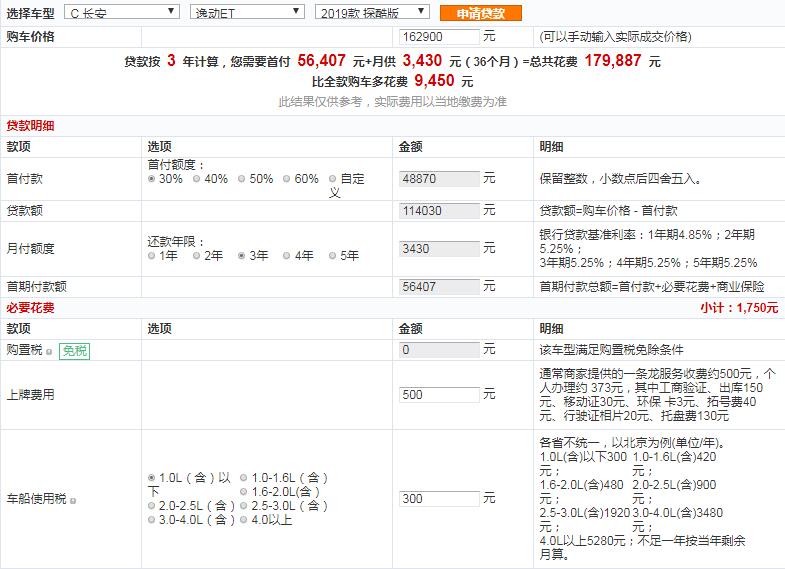Open the 2019款 探酷版 trim dropdown

(372, 12)
